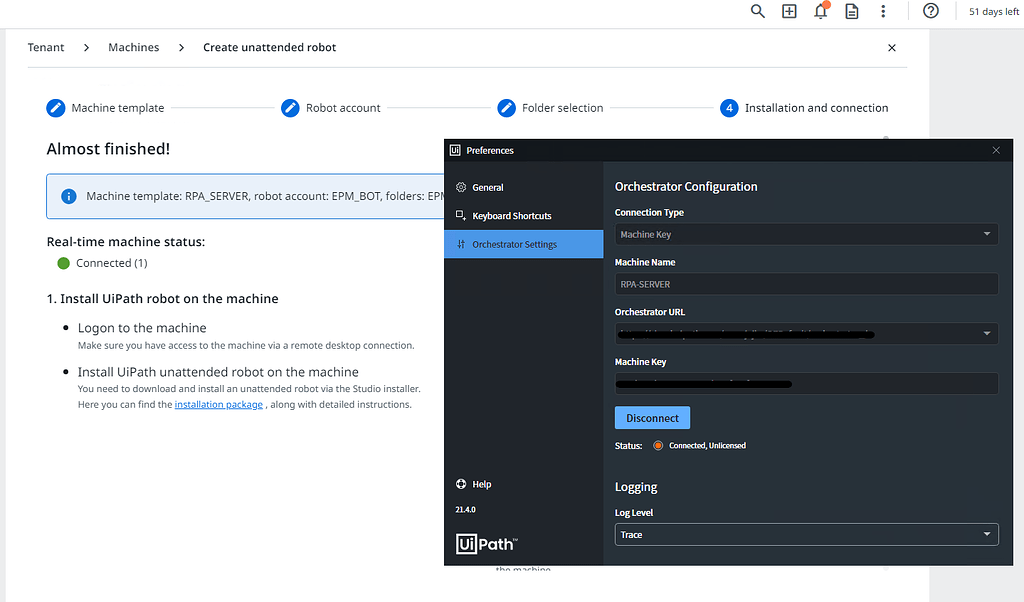The height and width of the screenshot is (602, 1024).
Task: Open the resource center document icon
Action: [x=851, y=11]
